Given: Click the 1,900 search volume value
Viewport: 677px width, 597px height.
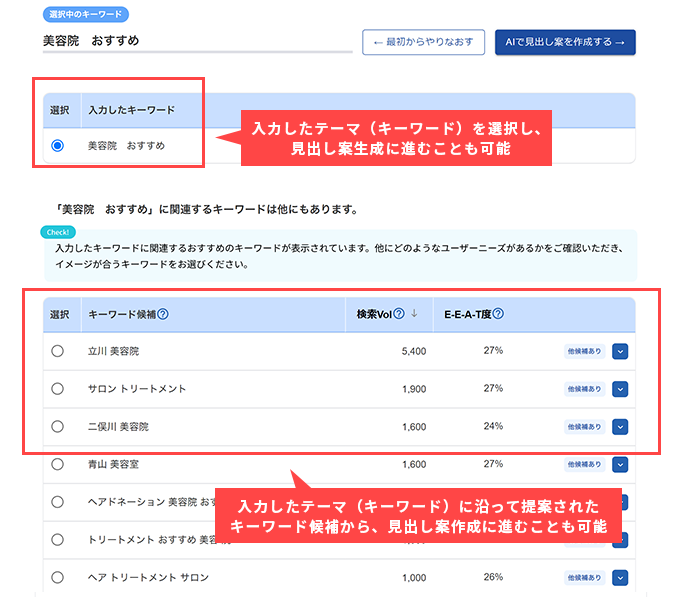Looking at the screenshot, I should point(414,389).
